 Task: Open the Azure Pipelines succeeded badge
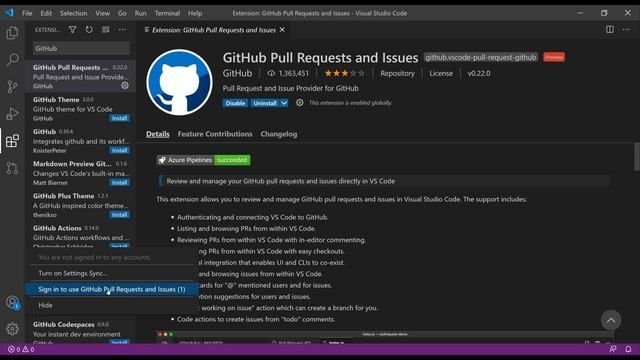point(203,160)
